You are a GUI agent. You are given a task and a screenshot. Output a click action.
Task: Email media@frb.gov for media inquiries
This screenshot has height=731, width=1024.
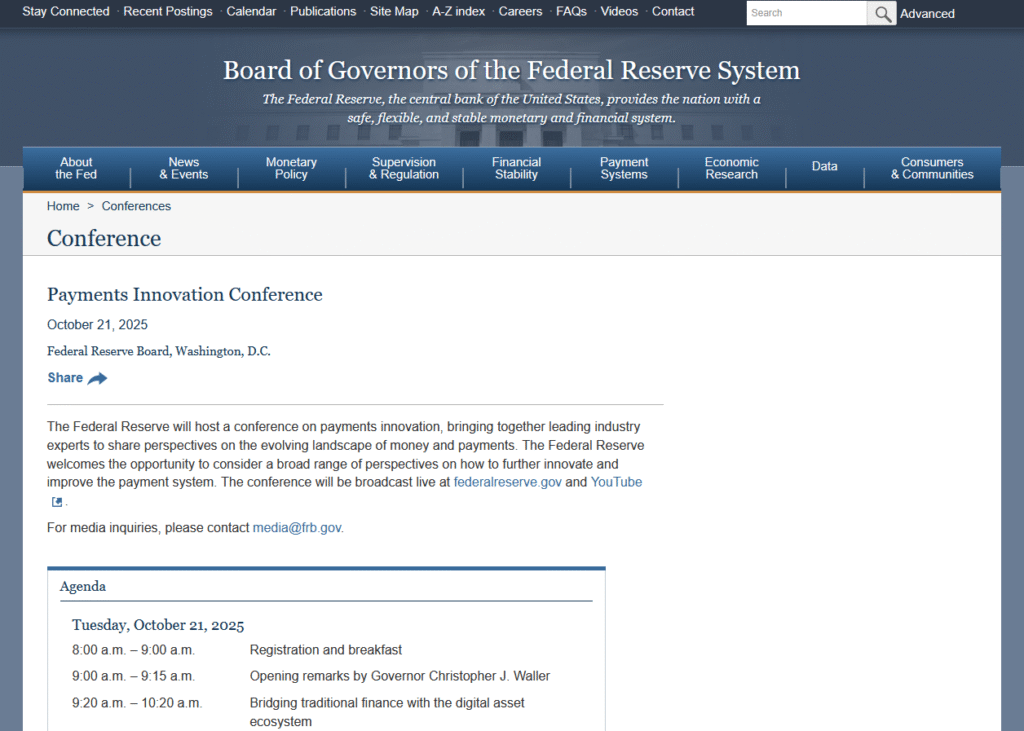(297, 527)
